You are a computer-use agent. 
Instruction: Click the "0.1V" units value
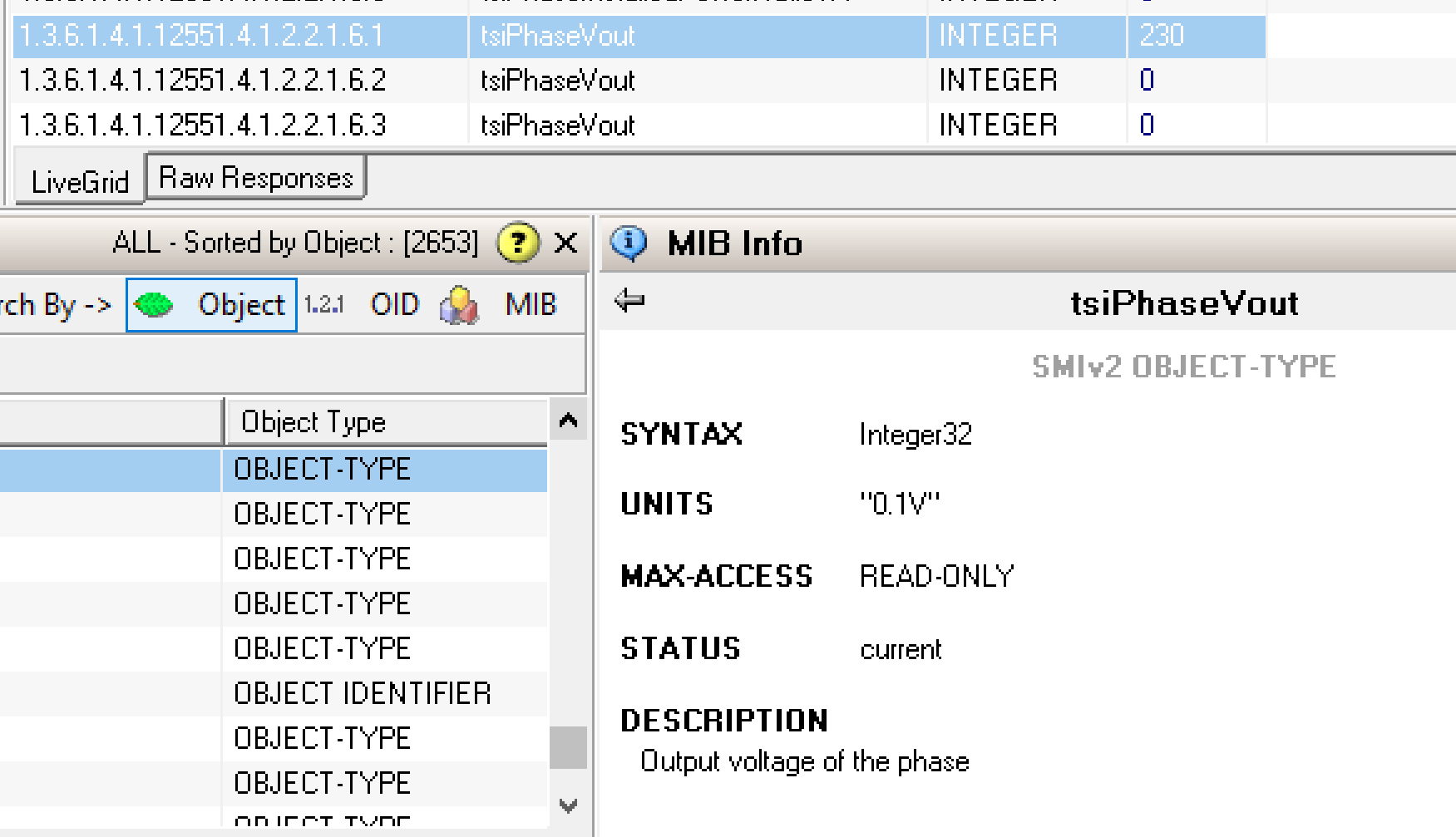[x=900, y=504]
